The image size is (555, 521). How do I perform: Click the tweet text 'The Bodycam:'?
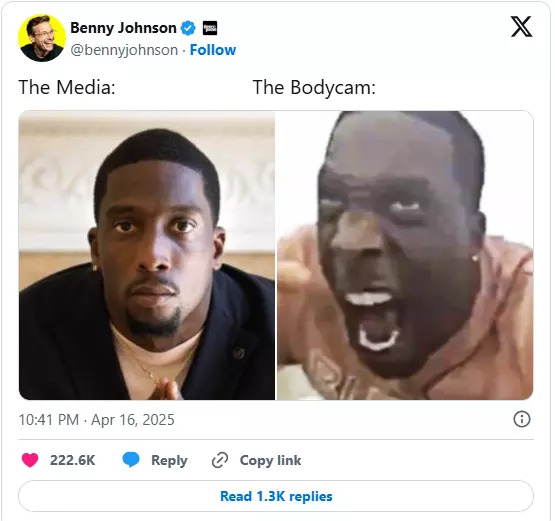(314, 87)
